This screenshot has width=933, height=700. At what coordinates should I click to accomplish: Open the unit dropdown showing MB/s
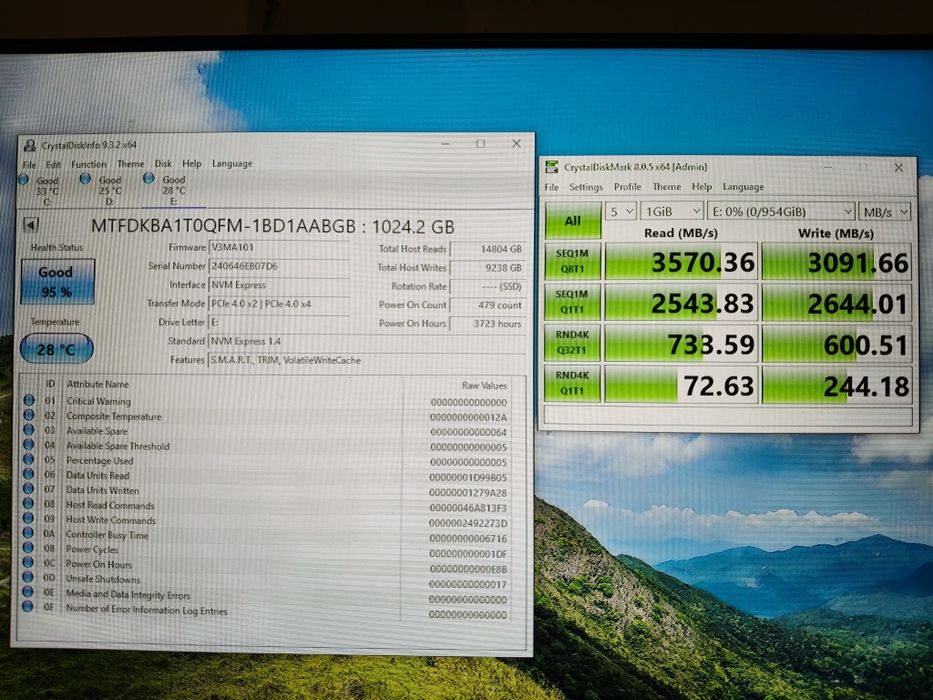tap(885, 212)
